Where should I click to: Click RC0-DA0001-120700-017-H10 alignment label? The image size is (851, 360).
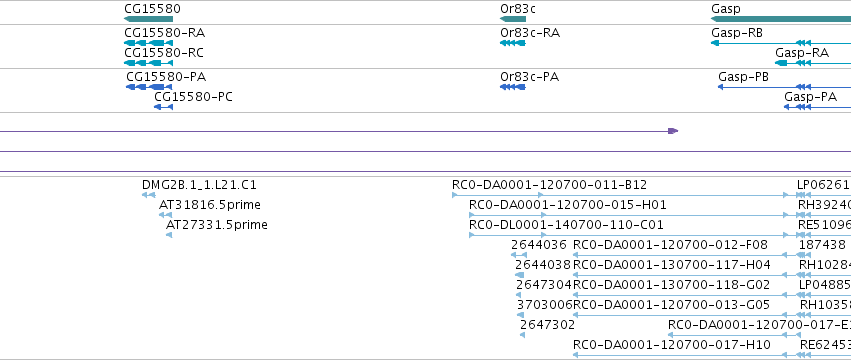coord(672,346)
